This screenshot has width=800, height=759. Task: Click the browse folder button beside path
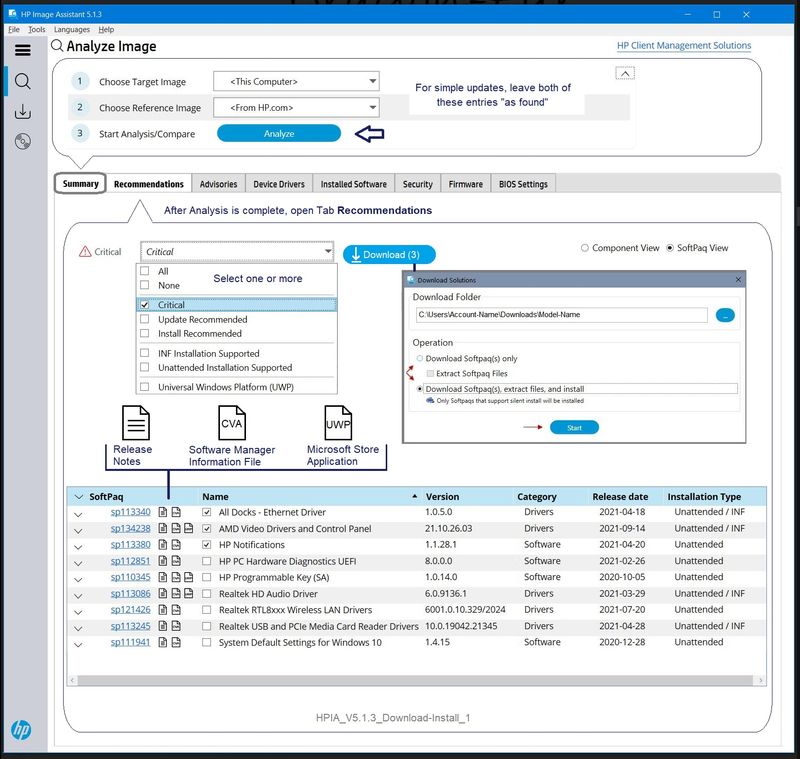point(725,315)
